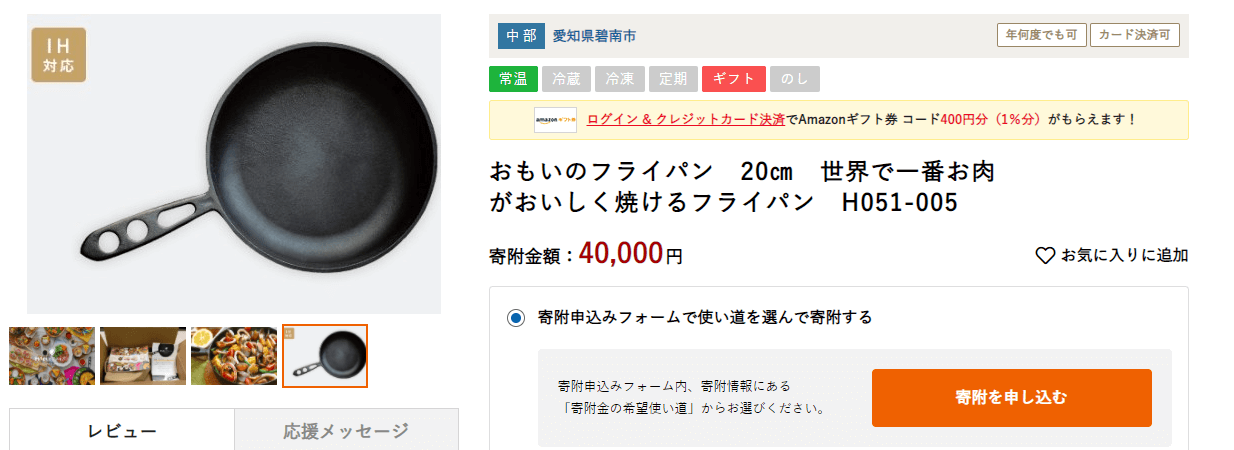
Task: Show the boxed package thumbnail
Action: [143, 356]
